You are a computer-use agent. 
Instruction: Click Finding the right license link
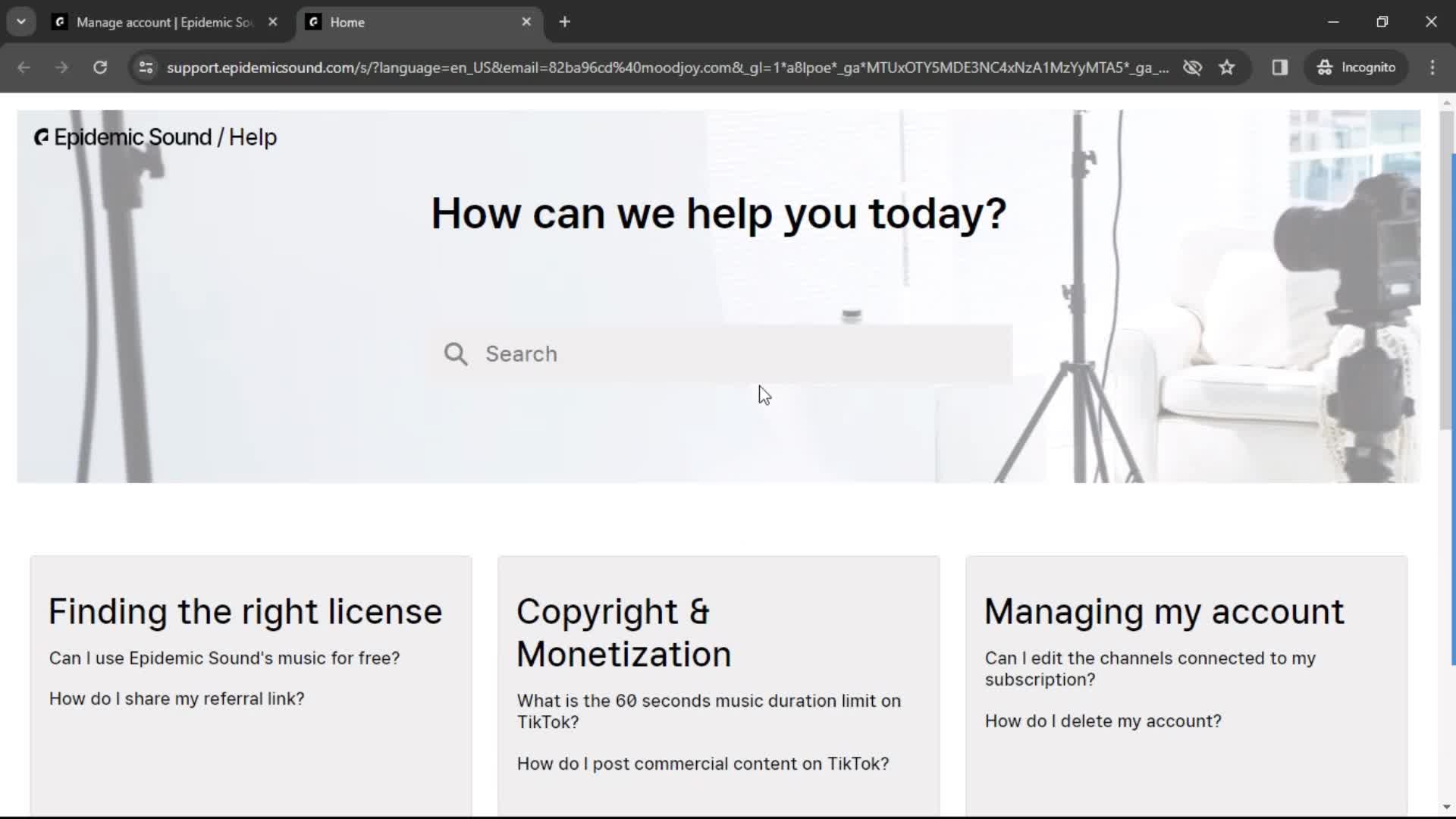pos(245,611)
